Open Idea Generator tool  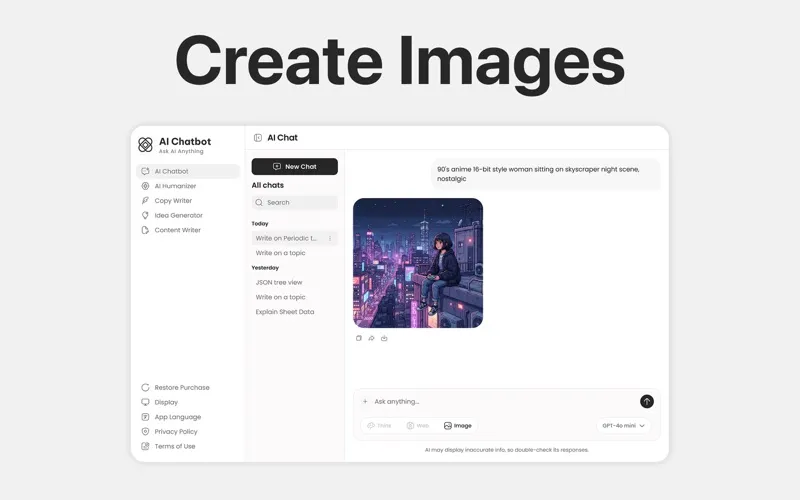click(x=179, y=215)
